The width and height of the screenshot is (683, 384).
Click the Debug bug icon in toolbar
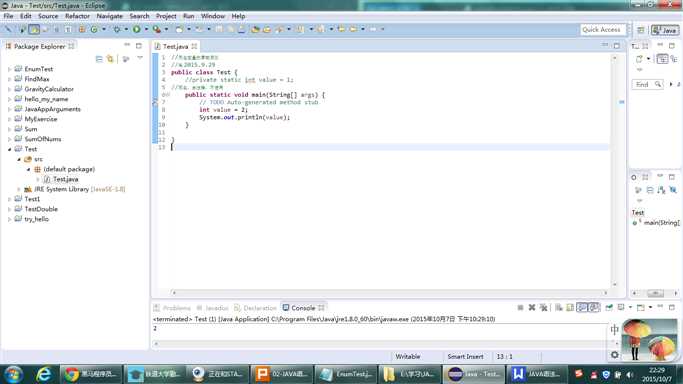pos(116,29)
